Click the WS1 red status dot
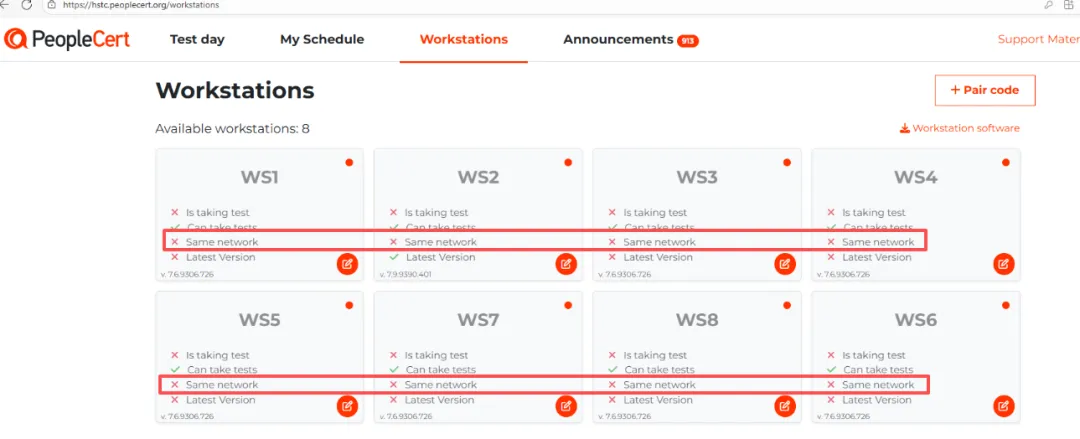The width and height of the screenshot is (1080, 439). tap(349, 162)
